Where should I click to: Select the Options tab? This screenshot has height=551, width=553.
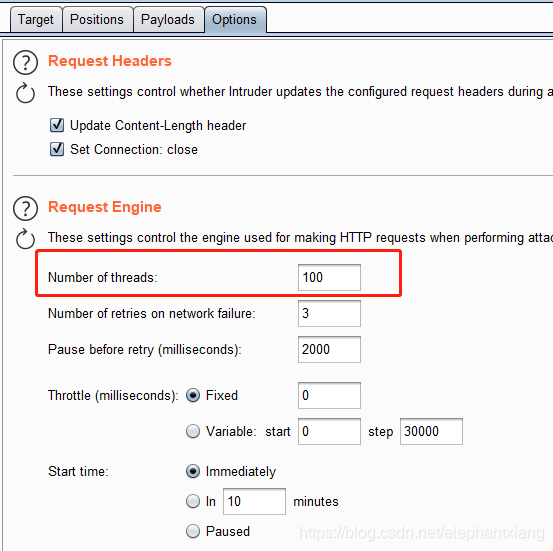point(235,20)
